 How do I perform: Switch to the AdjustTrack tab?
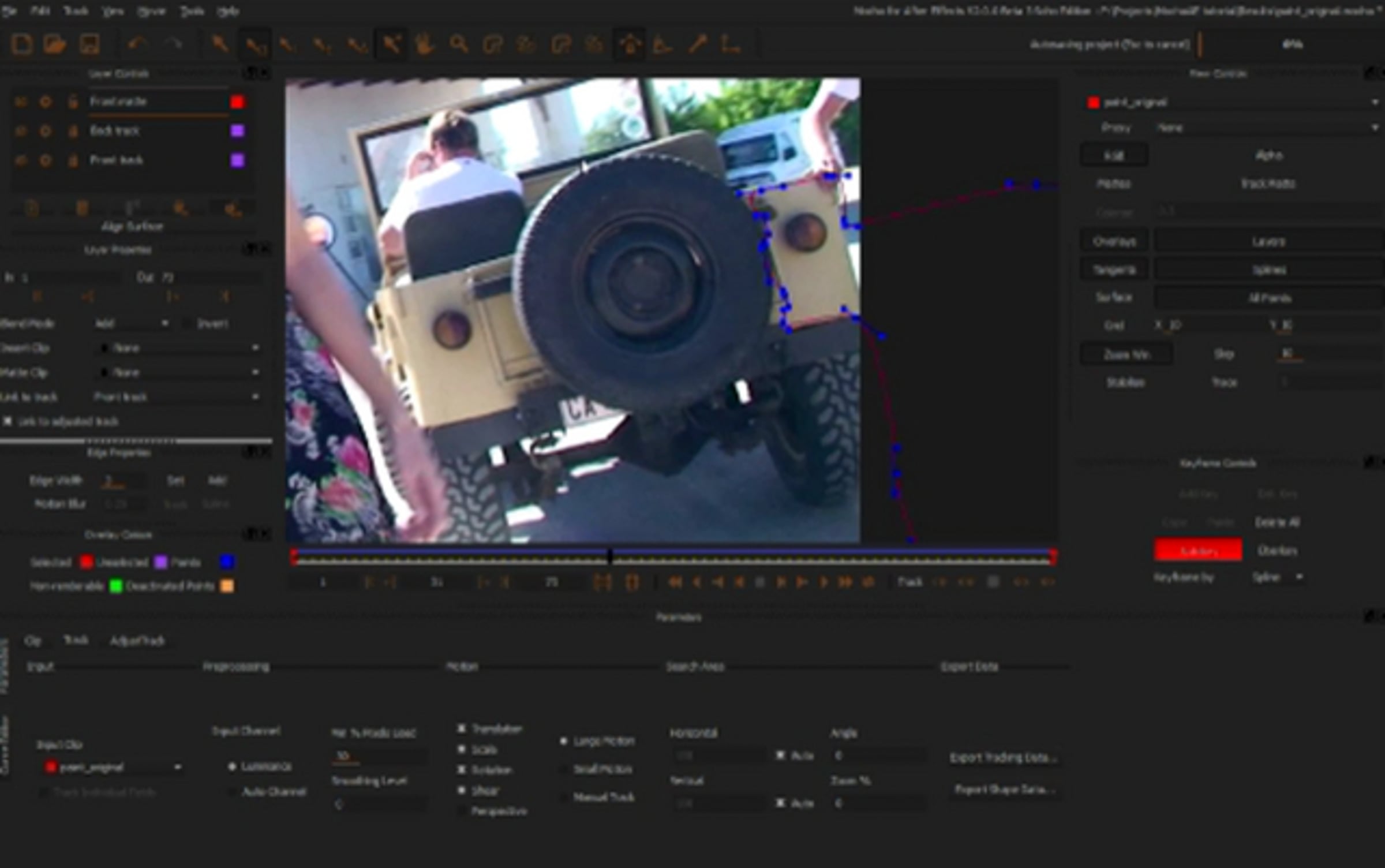point(137,641)
